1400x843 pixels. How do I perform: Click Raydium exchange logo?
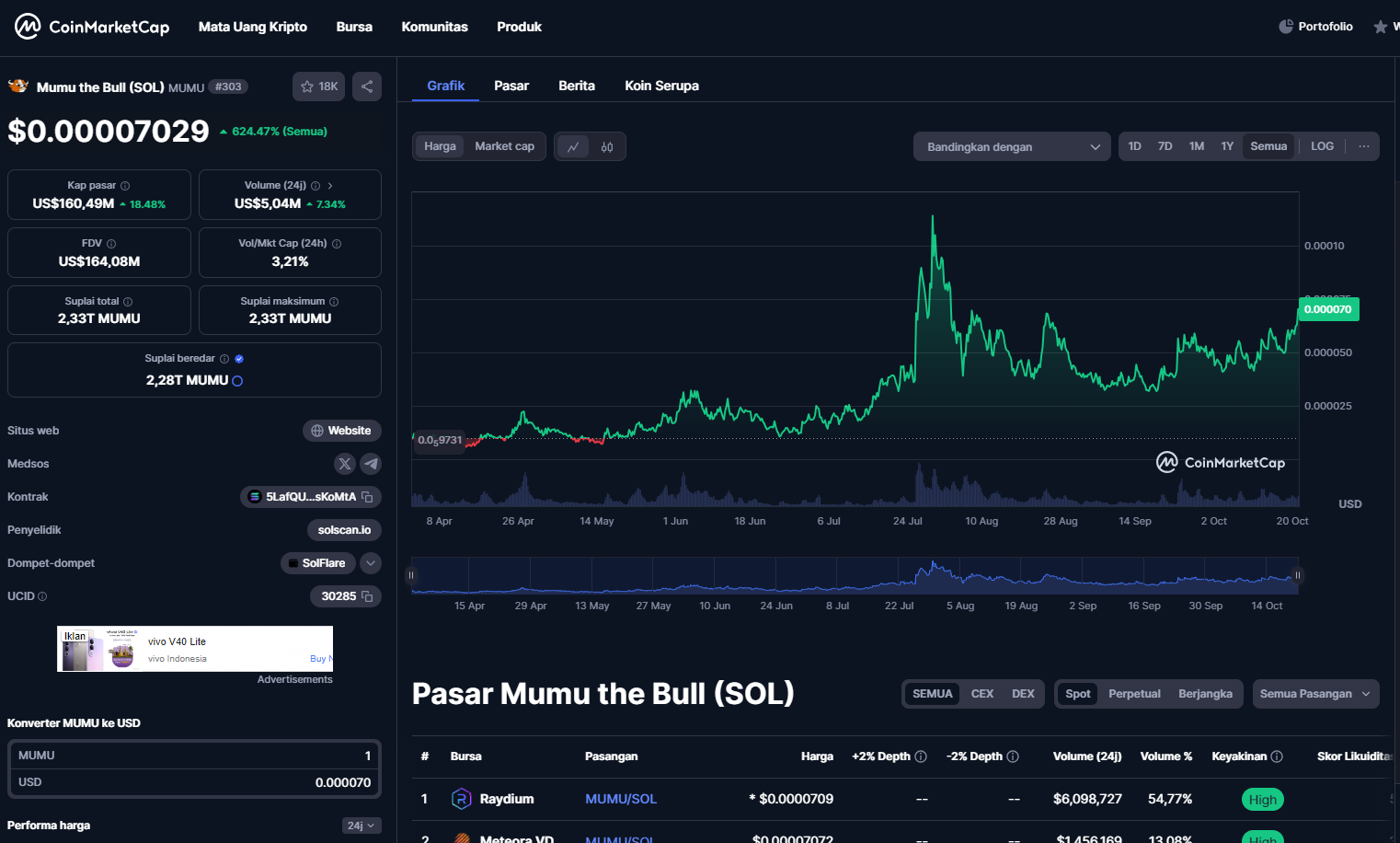tap(462, 799)
